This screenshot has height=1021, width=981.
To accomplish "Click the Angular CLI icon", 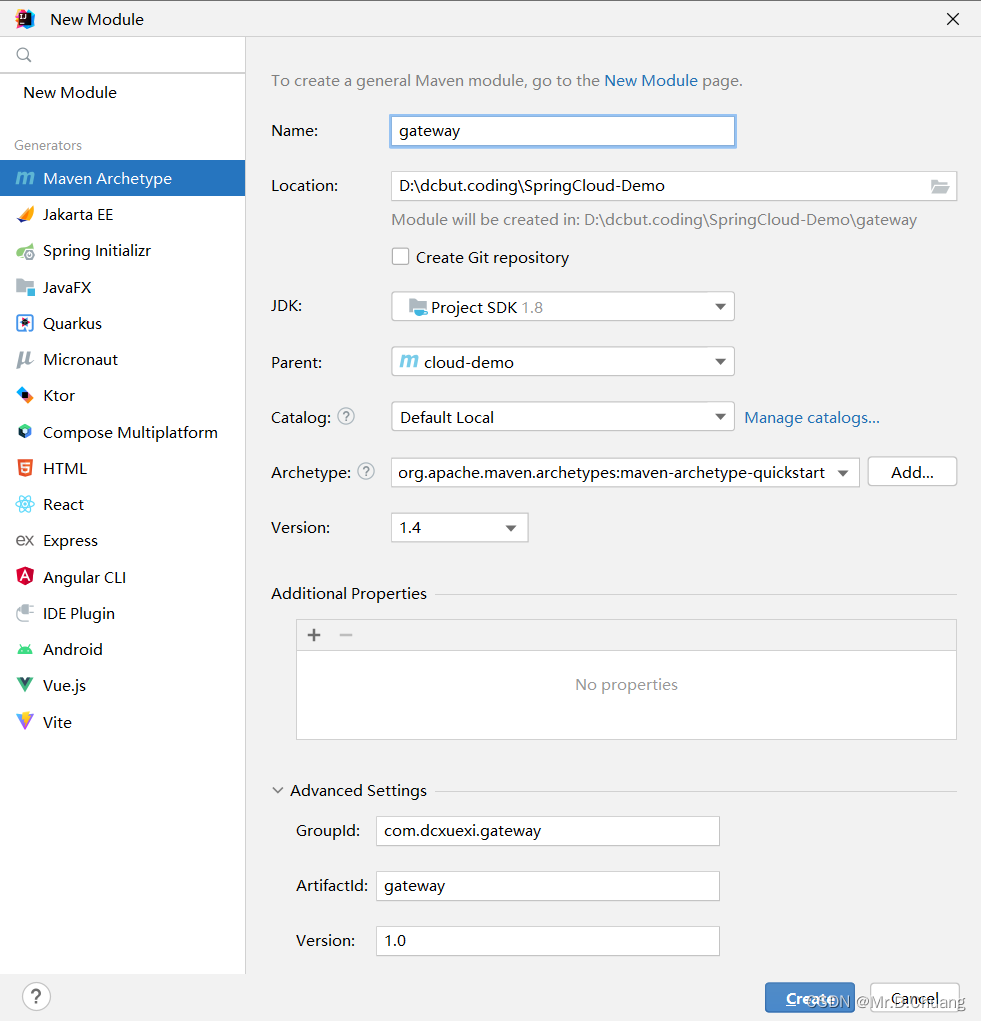I will point(25,577).
